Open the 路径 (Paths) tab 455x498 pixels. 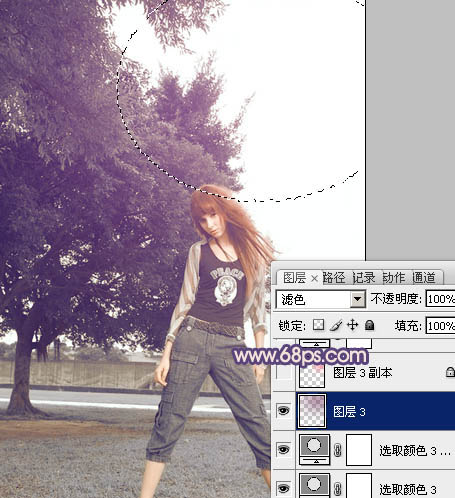[x=334, y=278]
